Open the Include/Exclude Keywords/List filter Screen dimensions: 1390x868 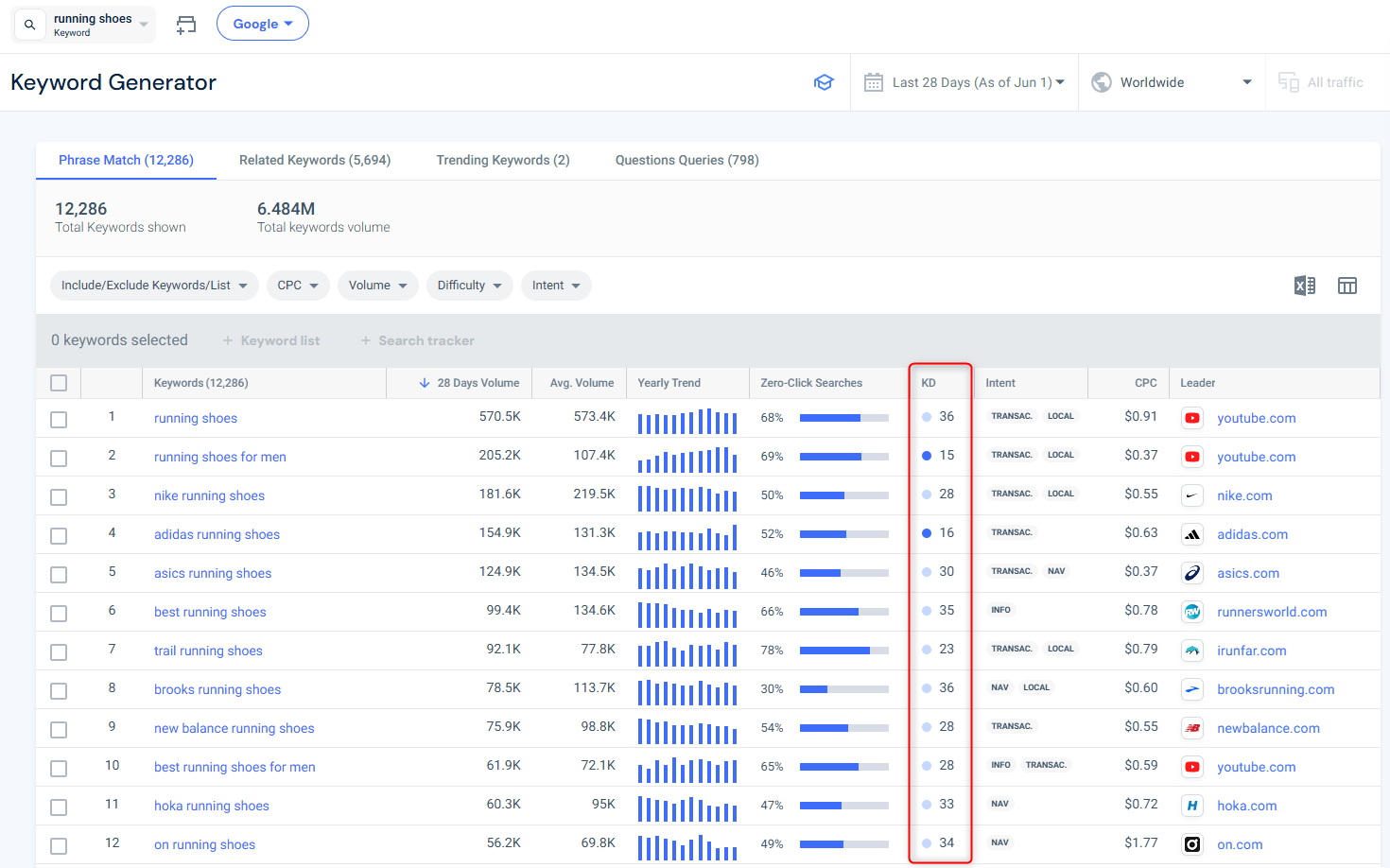pyautogui.click(x=154, y=286)
